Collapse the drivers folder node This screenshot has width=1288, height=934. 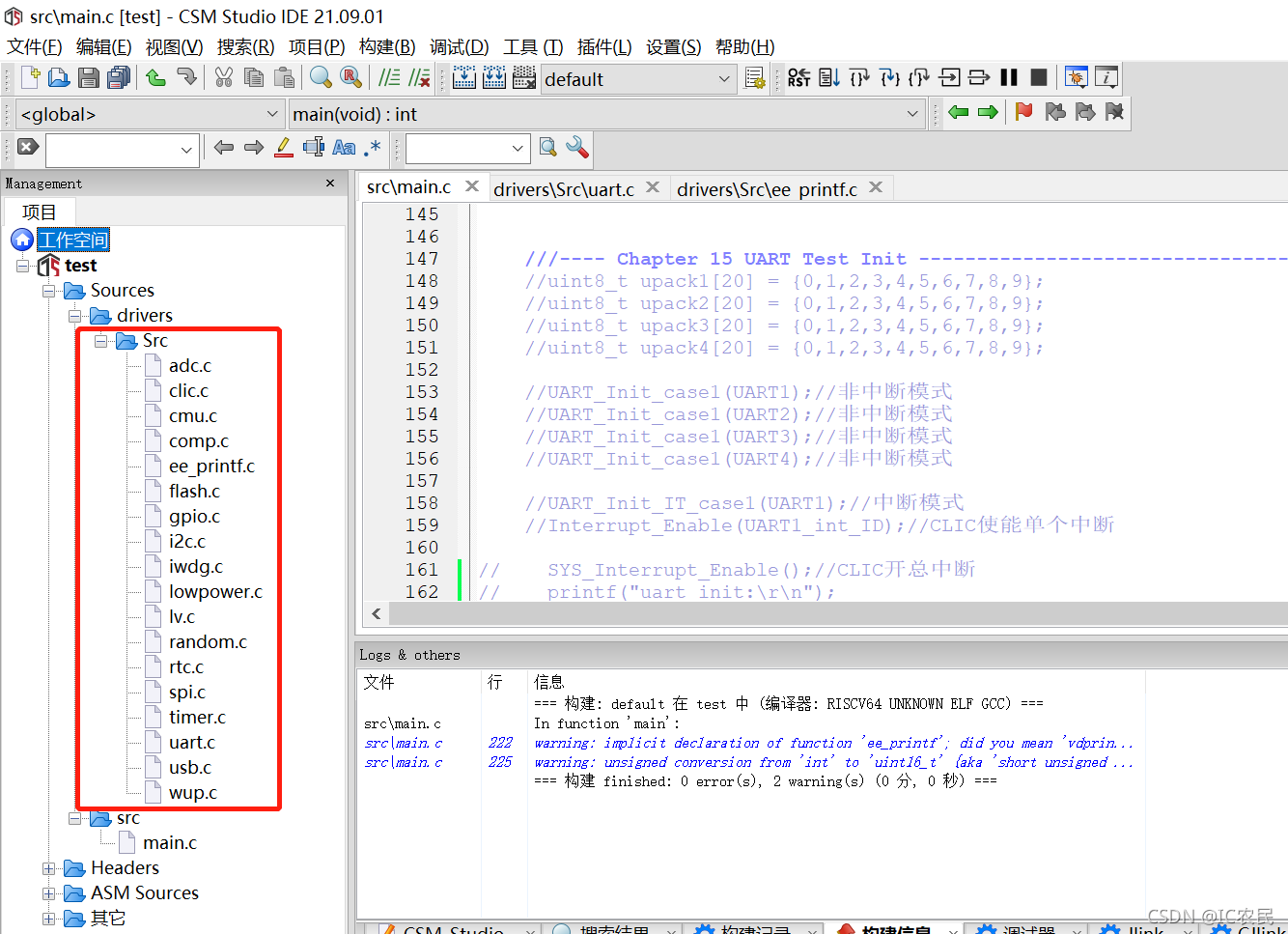[75, 316]
